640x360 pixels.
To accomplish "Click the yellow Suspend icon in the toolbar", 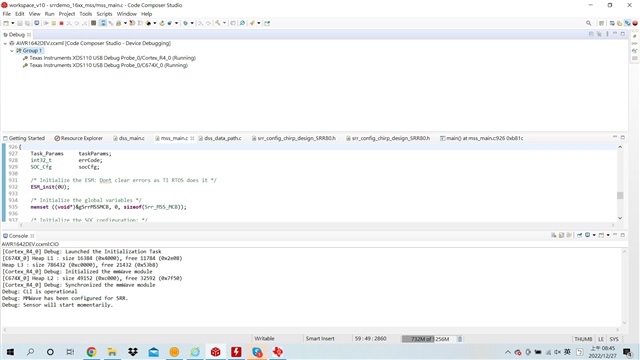I will [53, 23].
